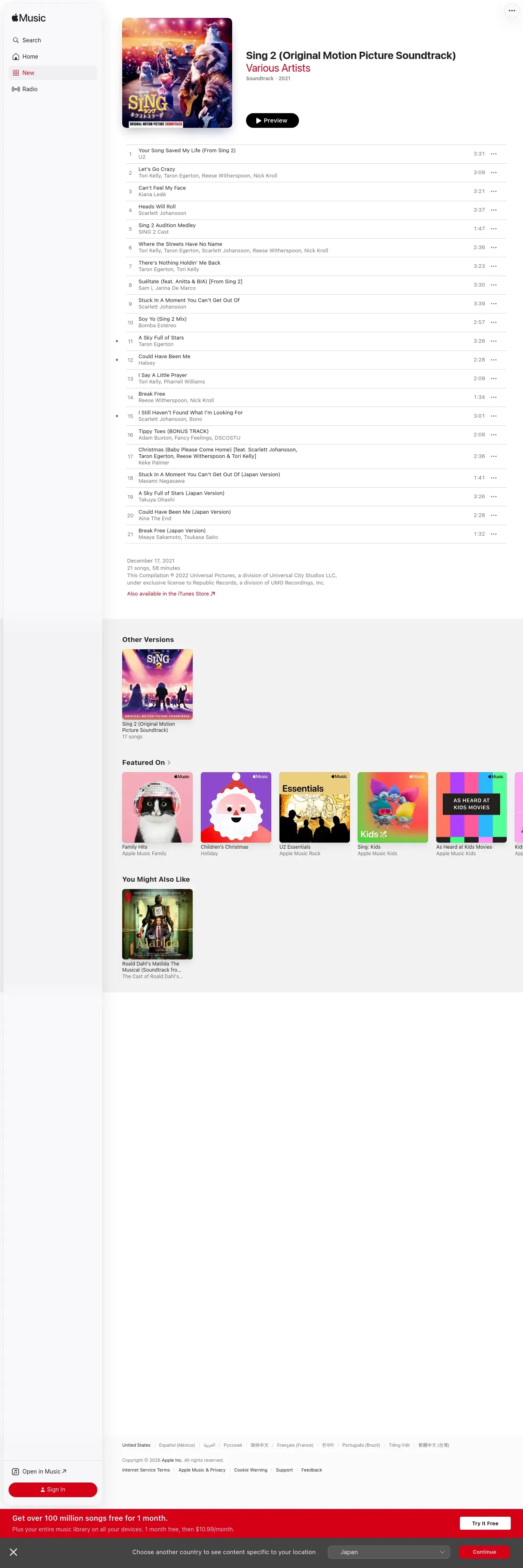Image resolution: width=523 pixels, height=1568 pixels.
Task: Switch language to Français (France)
Action: coord(295,1445)
